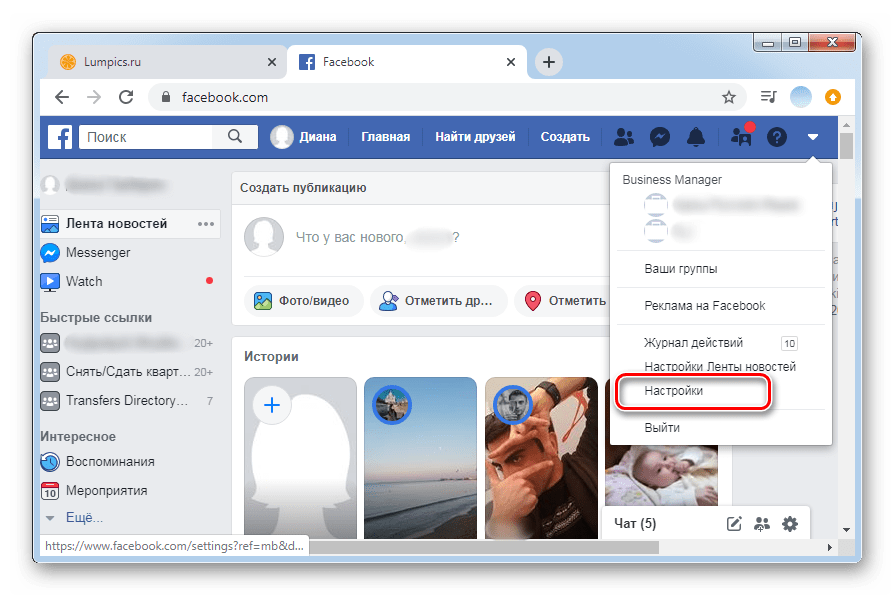Click the Facebook search field
The width and height of the screenshot is (895, 596).
click(150, 137)
